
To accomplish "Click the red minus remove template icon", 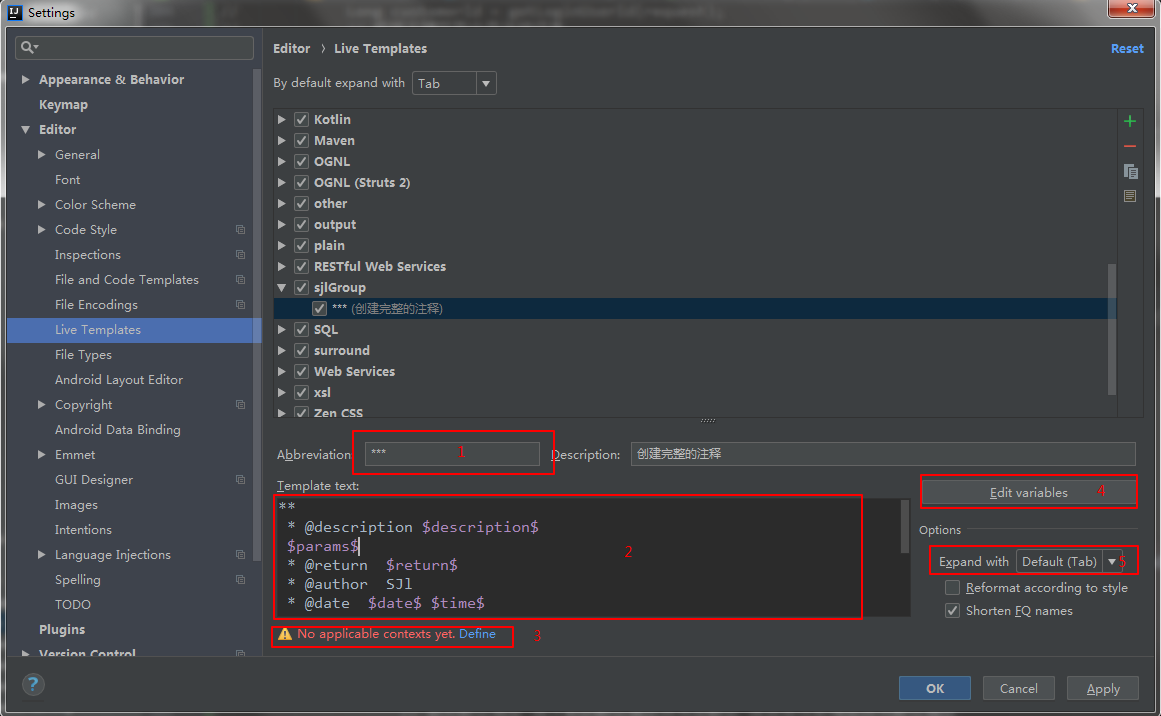I will 1130,146.
